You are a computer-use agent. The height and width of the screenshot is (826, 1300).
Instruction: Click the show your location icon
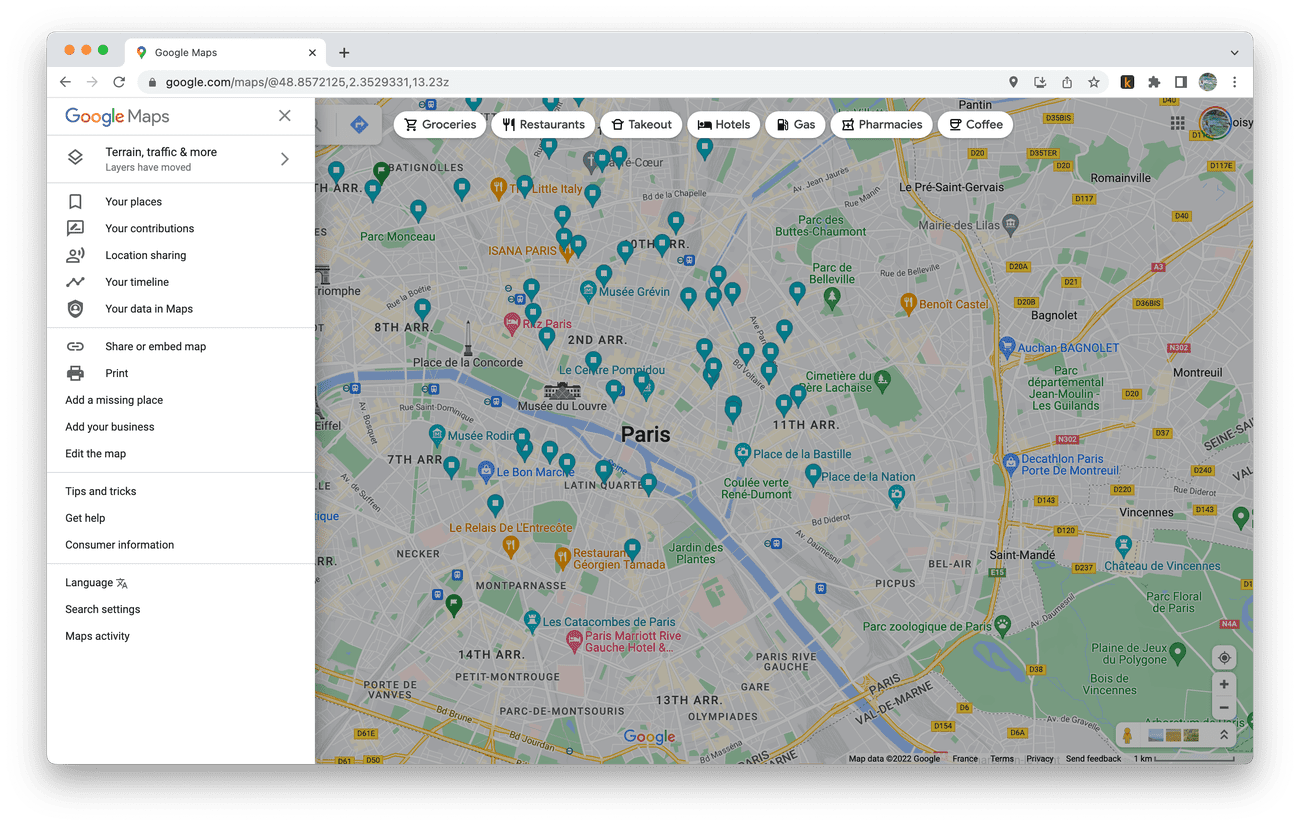point(1224,658)
